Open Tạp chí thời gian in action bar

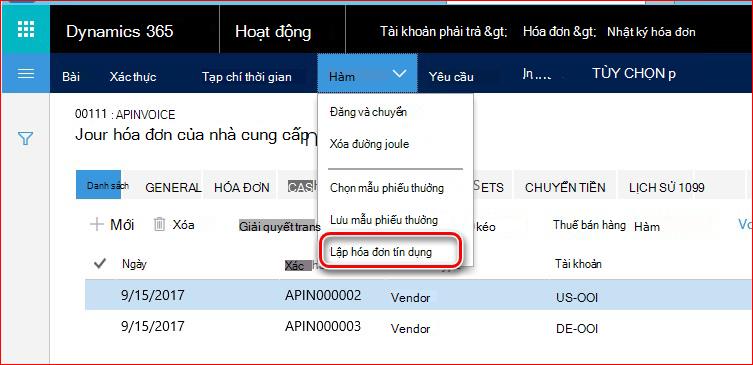(x=246, y=76)
